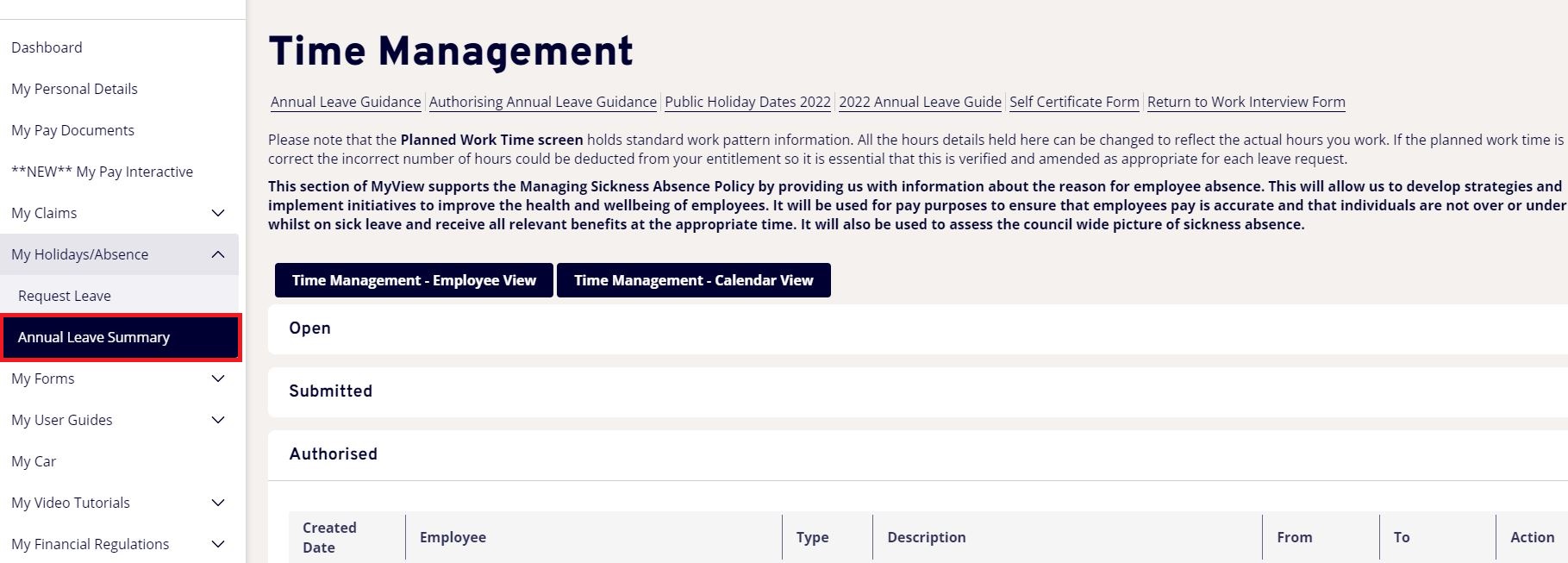Screen dimensions: 1568x563
Task: Switch to Time Management - Calendar View
Action: 693,280
